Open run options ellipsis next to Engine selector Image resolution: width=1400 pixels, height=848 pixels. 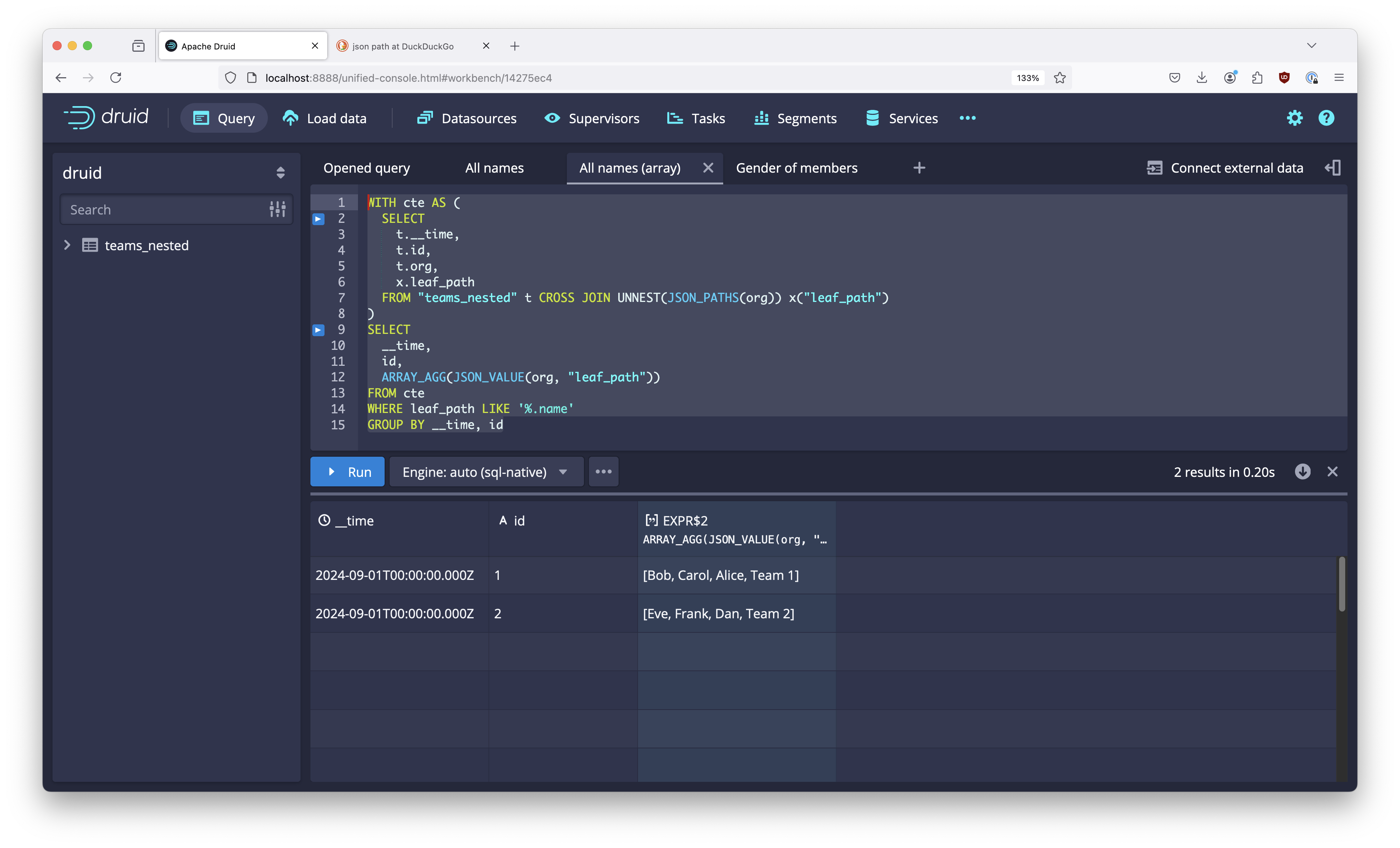[x=603, y=472]
